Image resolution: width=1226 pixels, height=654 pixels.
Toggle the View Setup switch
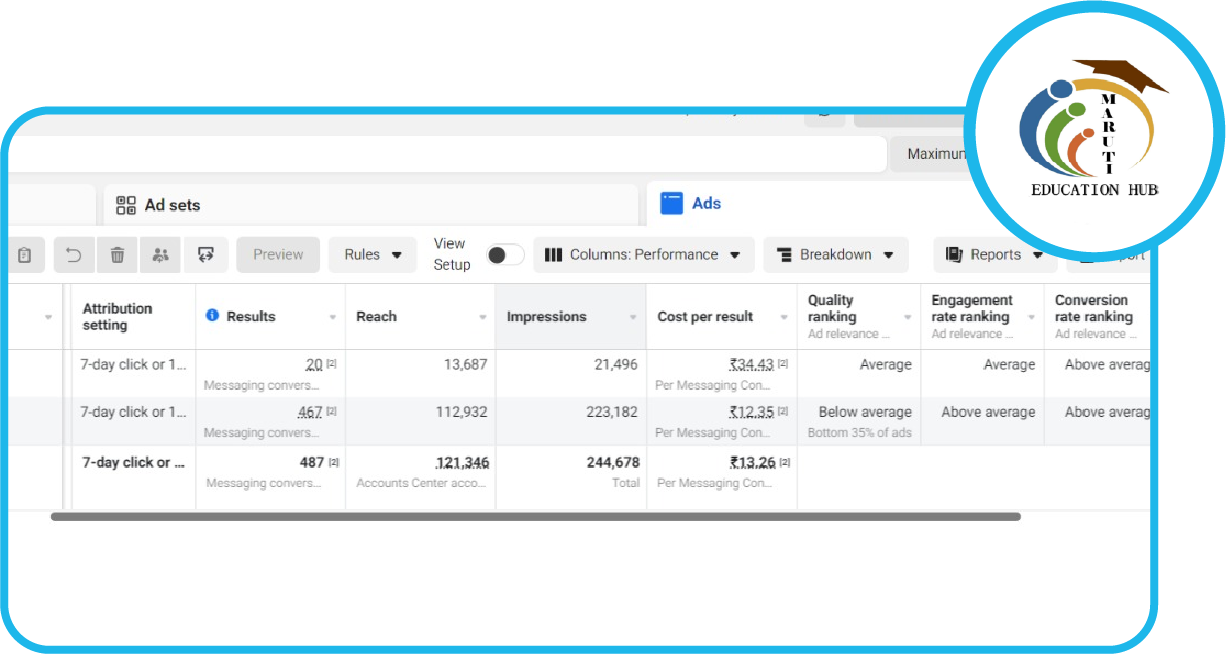505,255
